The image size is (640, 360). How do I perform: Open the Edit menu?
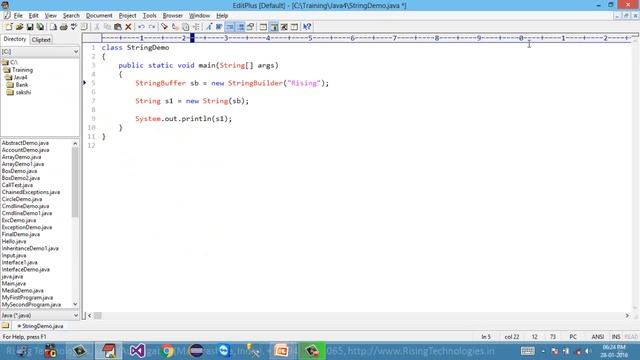pyautogui.click(x=33, y=16)
